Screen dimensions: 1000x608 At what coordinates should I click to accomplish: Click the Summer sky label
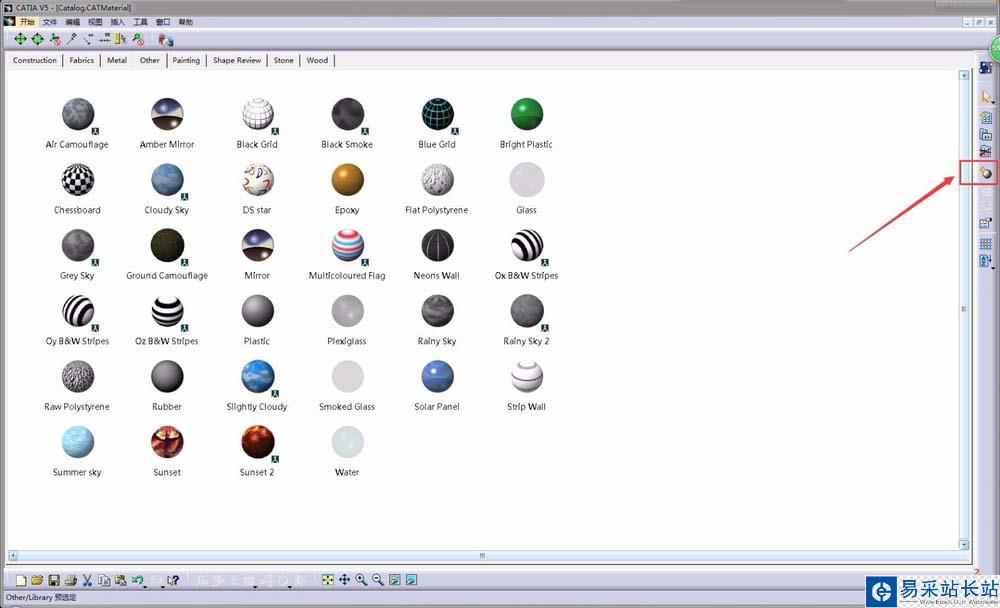click(x=77, y=472)
